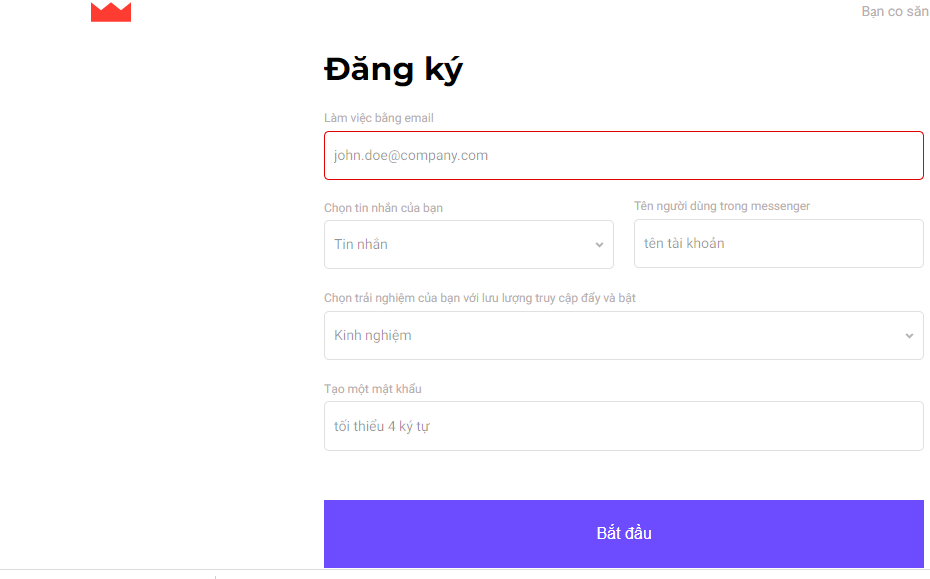930x579 pixels.
Task: Open the 'Bạn có sẵn' link
Action: point(895,11)
